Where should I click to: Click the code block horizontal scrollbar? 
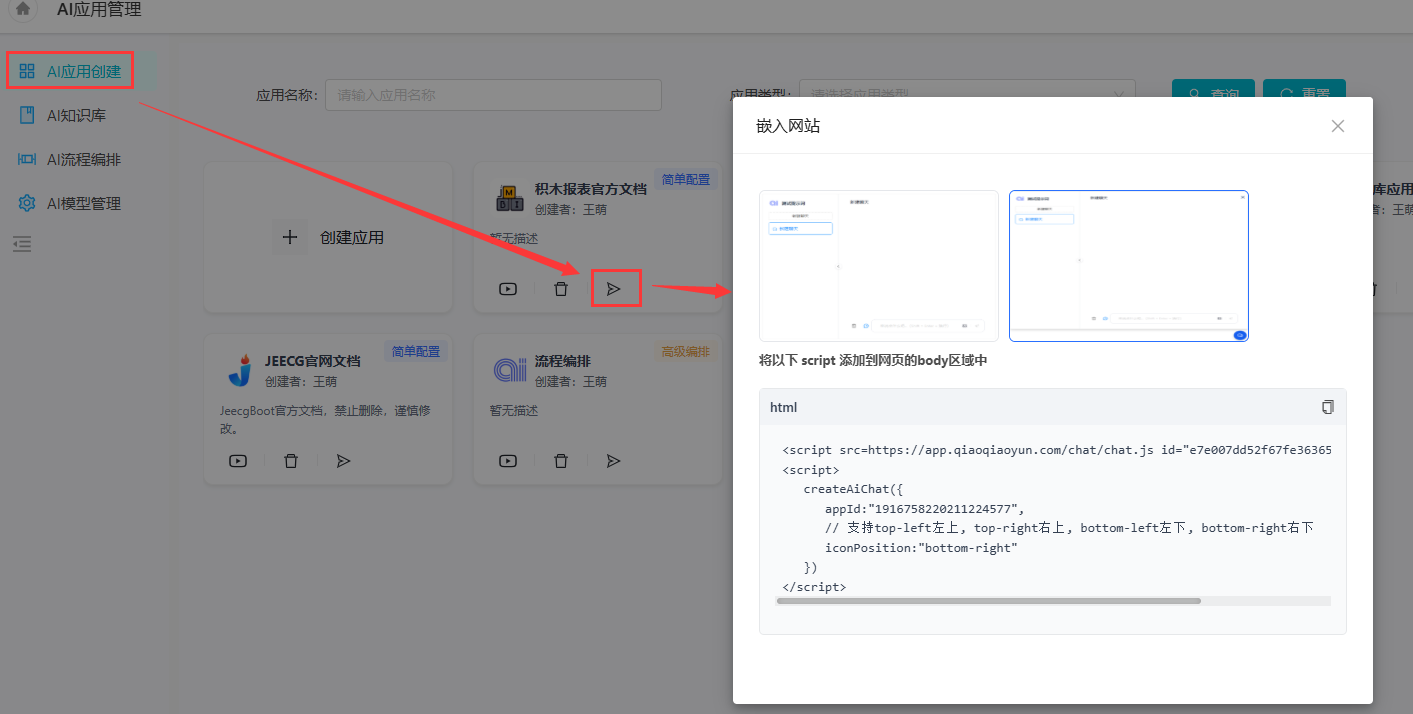click(x=988, y=601)
